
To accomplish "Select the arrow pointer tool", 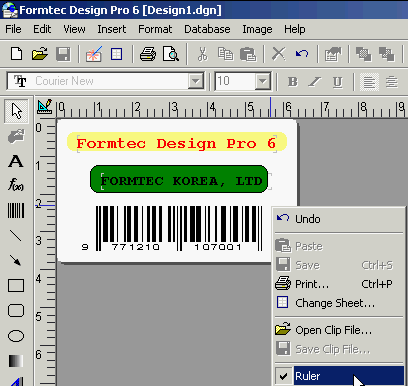I will coord(16,111).
